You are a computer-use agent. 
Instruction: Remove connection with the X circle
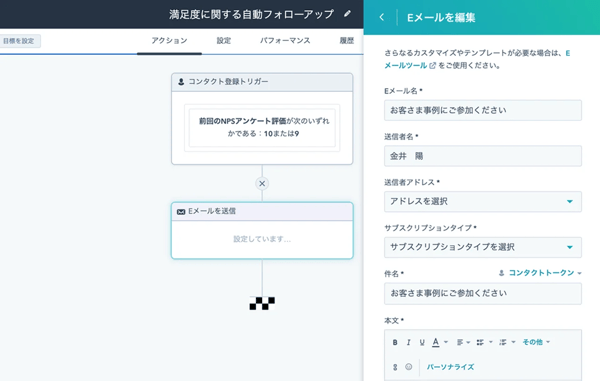(x=262, y=184)
